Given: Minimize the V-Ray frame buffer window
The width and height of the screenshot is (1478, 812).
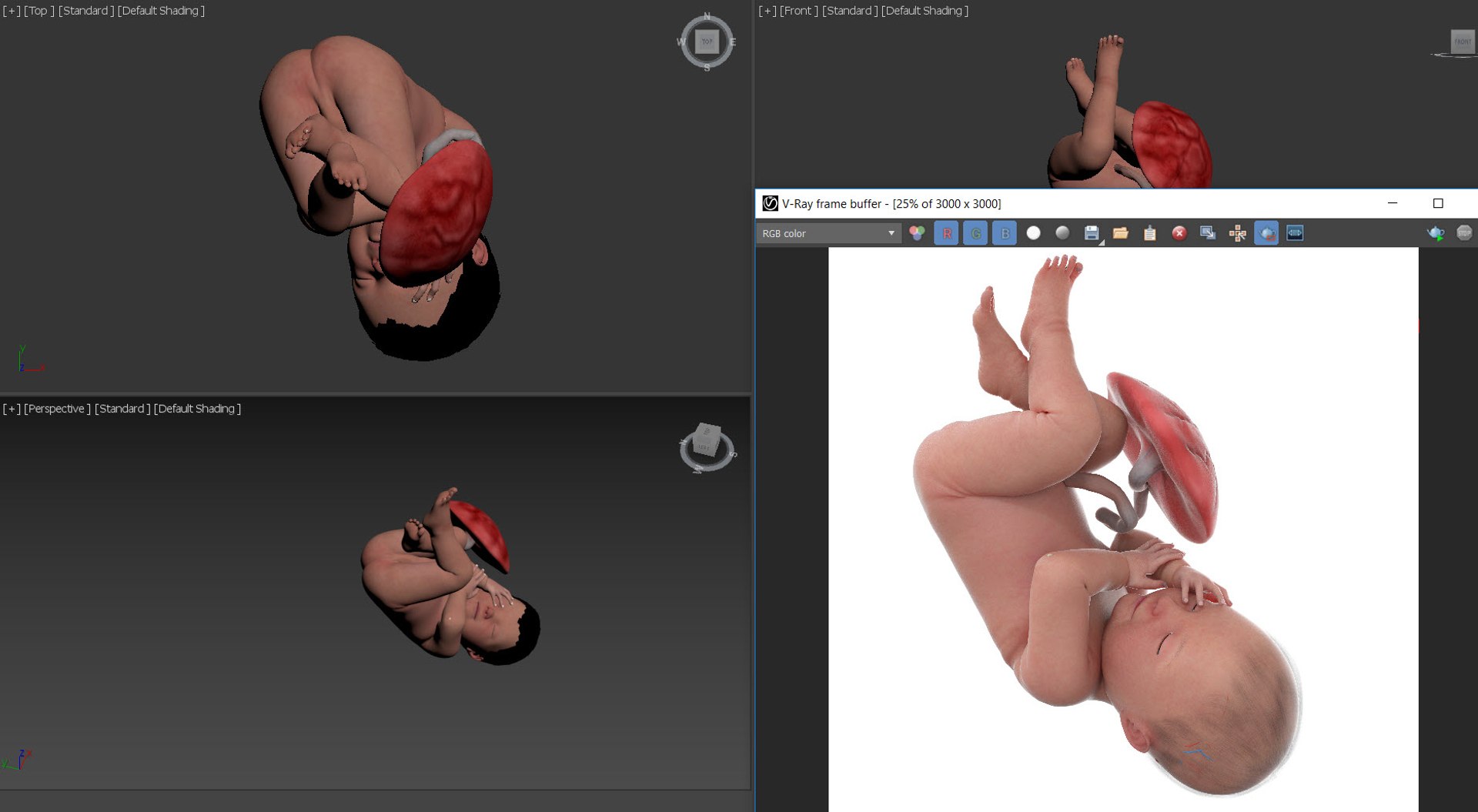Looking at the screenshot, I should [1393, 203].
